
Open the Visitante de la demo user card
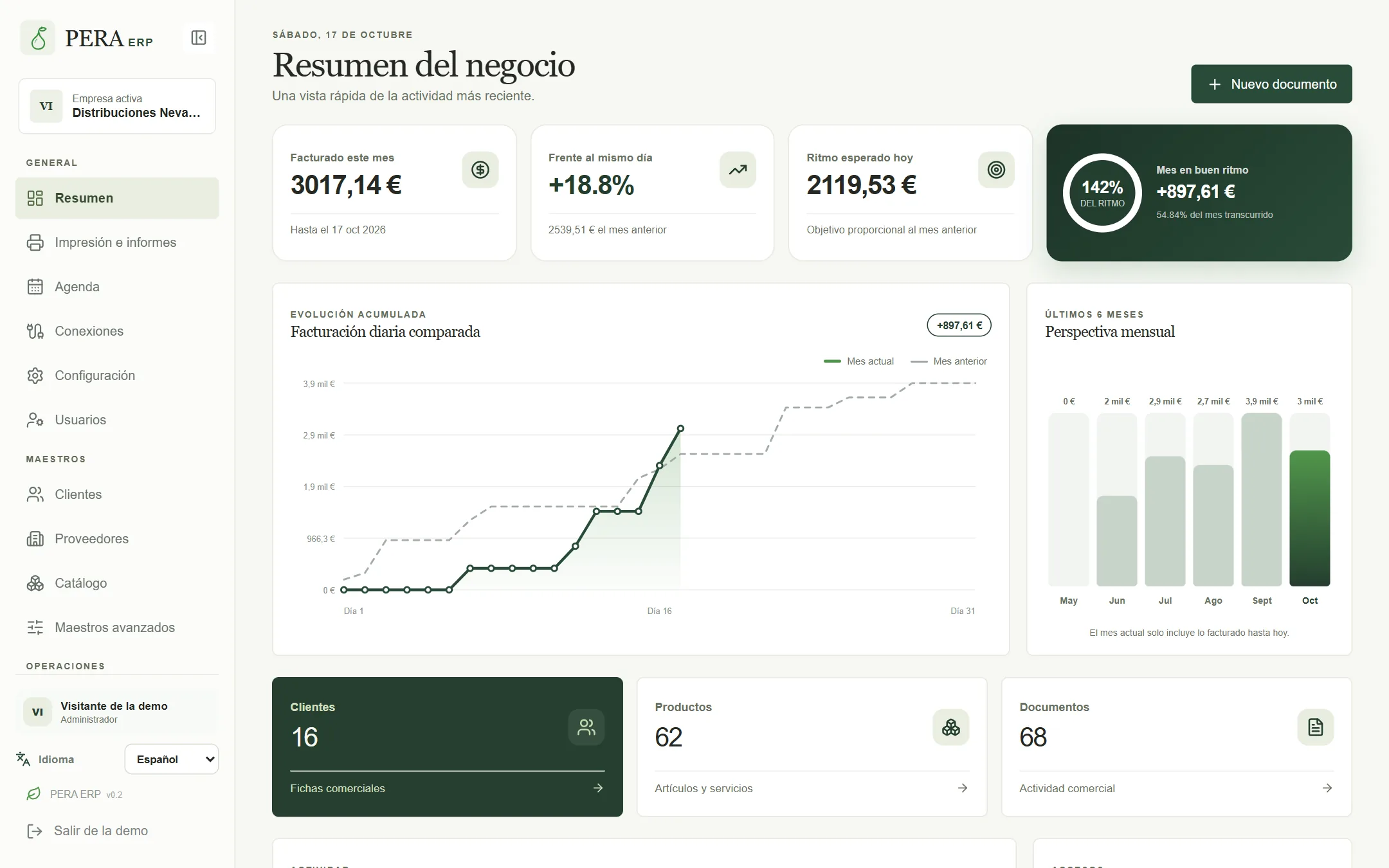117,712
